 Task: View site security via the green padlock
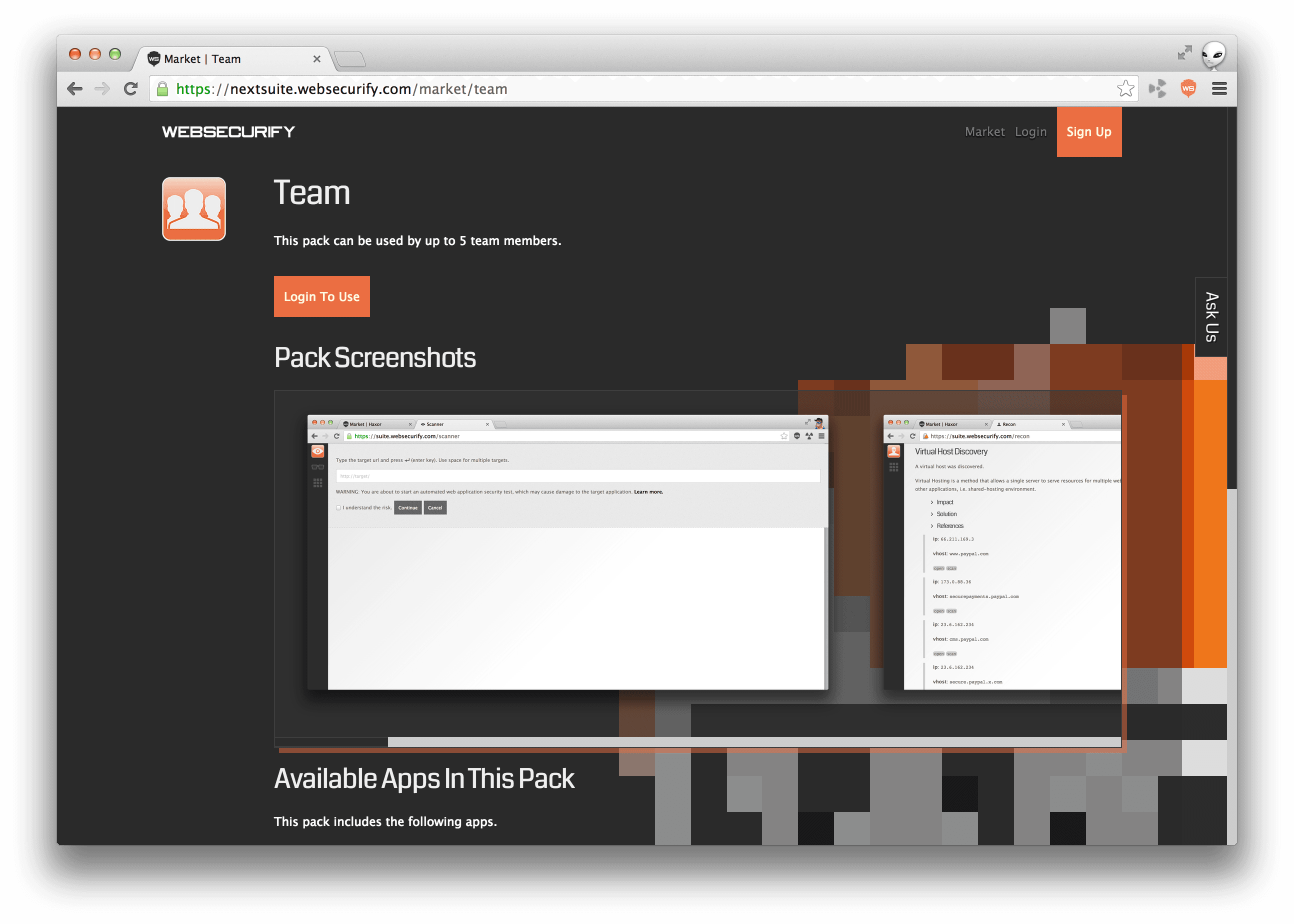coord(162,89)
